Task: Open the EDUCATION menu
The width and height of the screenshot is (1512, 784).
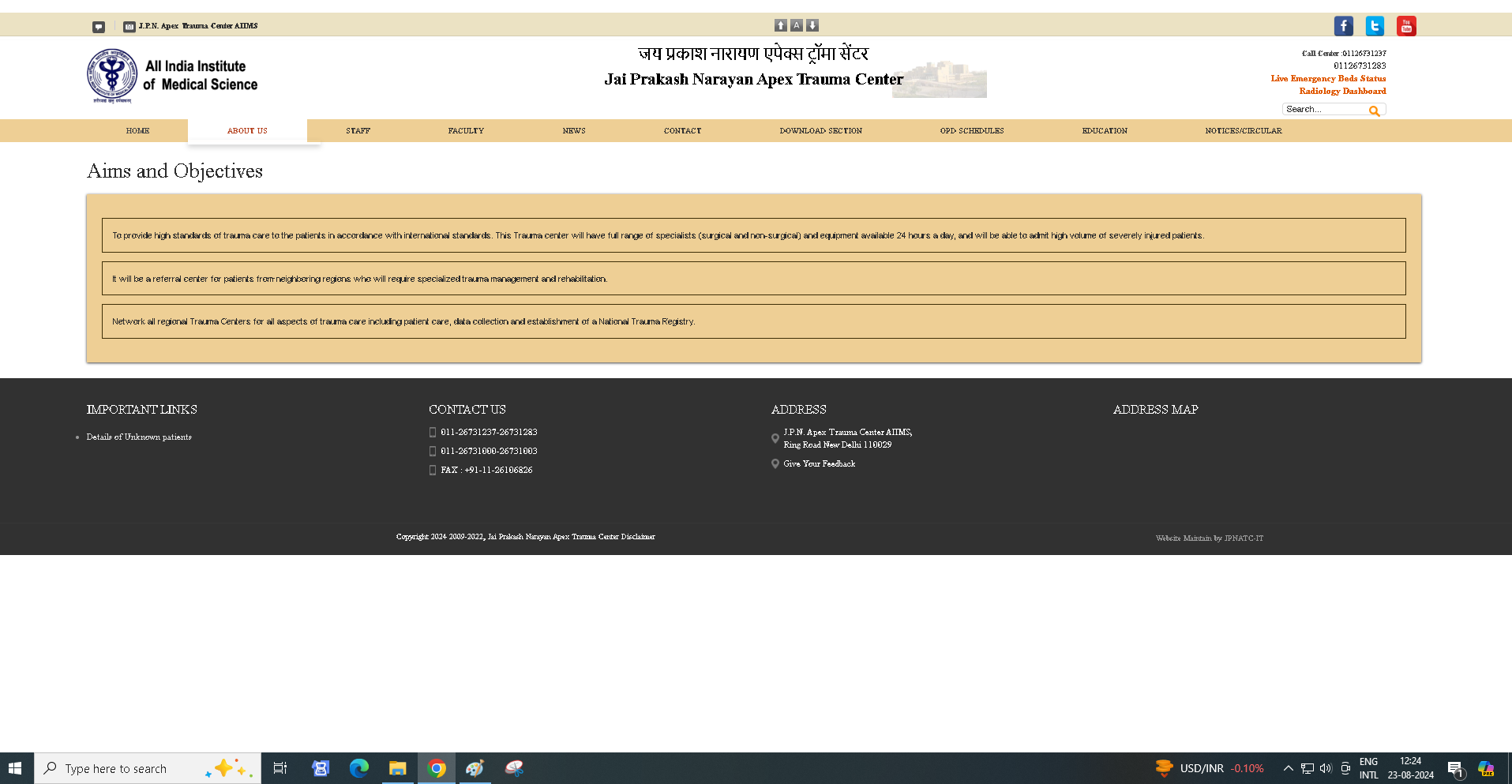Action: [x=1105, y=131]
